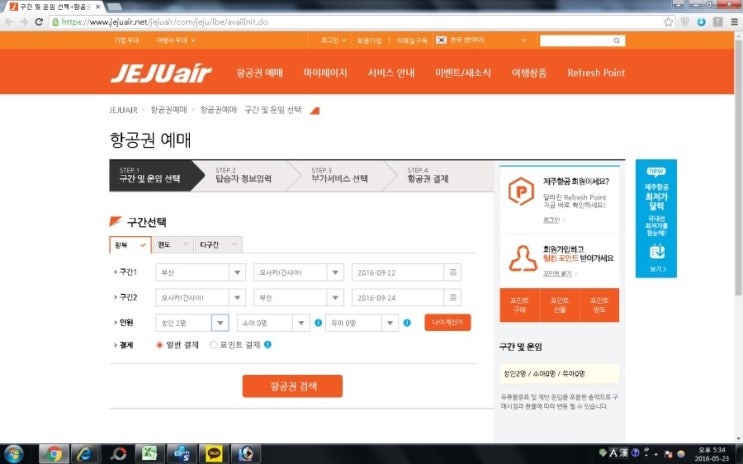Click 기업 우대 link in the top bar
This screenshot has height=464, width=743.
(x=127, y=40)
